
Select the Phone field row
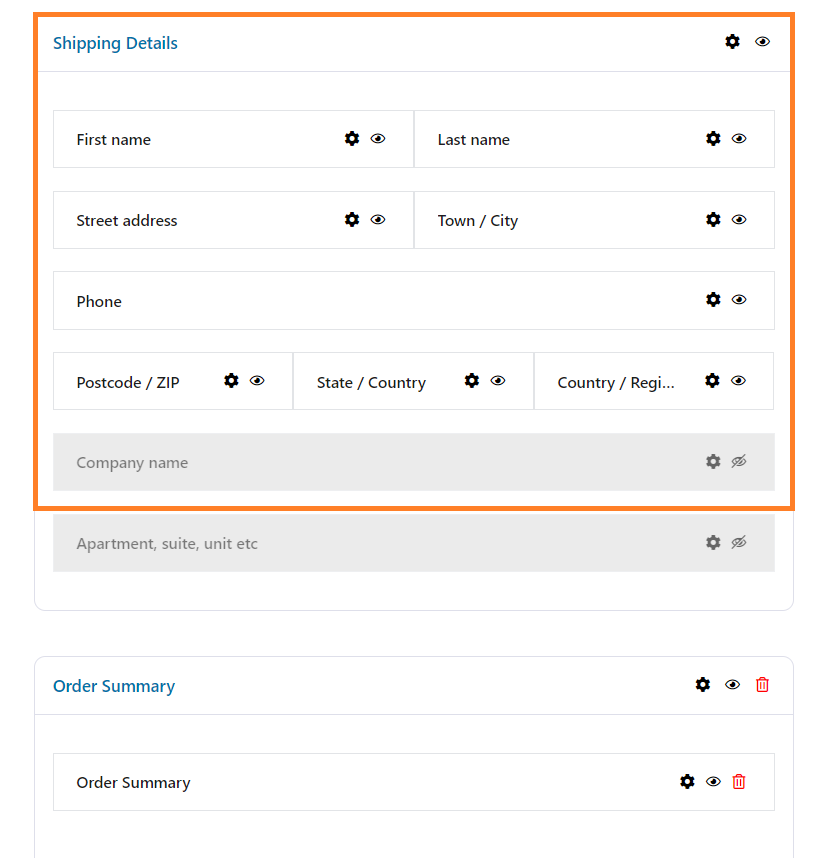tap(414, 300)
